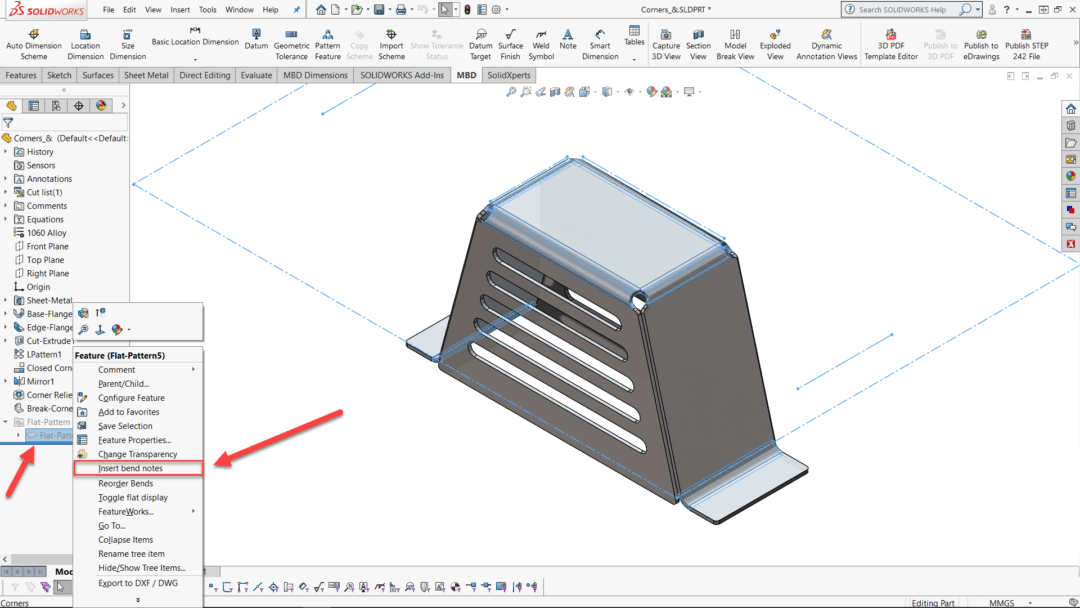1080x608 pixels.
Task: Select the Pattern Feature tool
Action: (327, 42)
